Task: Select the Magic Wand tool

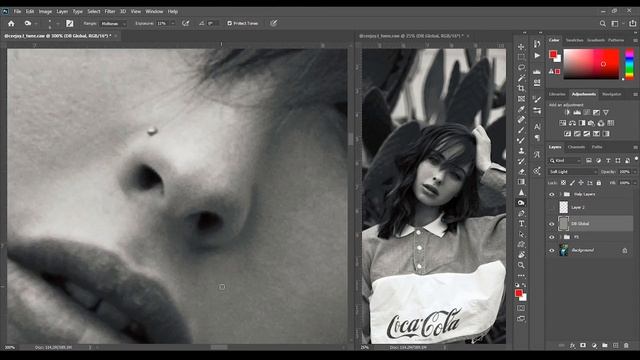Action: 521,78
